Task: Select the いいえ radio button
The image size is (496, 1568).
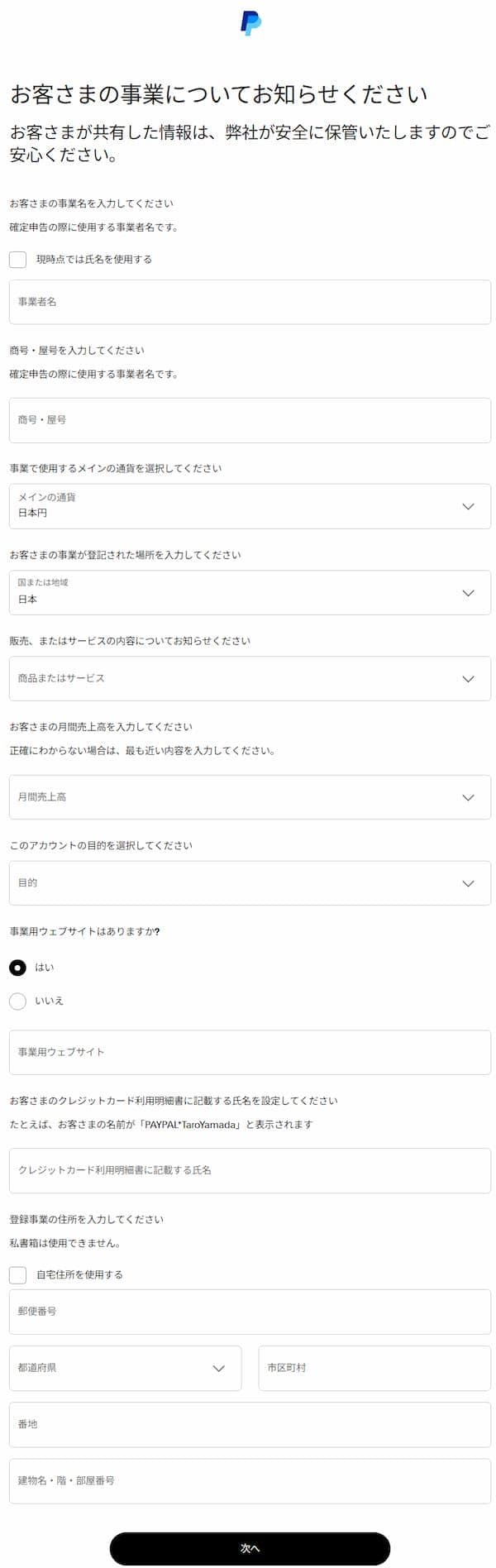Action: pyautogui.click(x=17, y=1001)
